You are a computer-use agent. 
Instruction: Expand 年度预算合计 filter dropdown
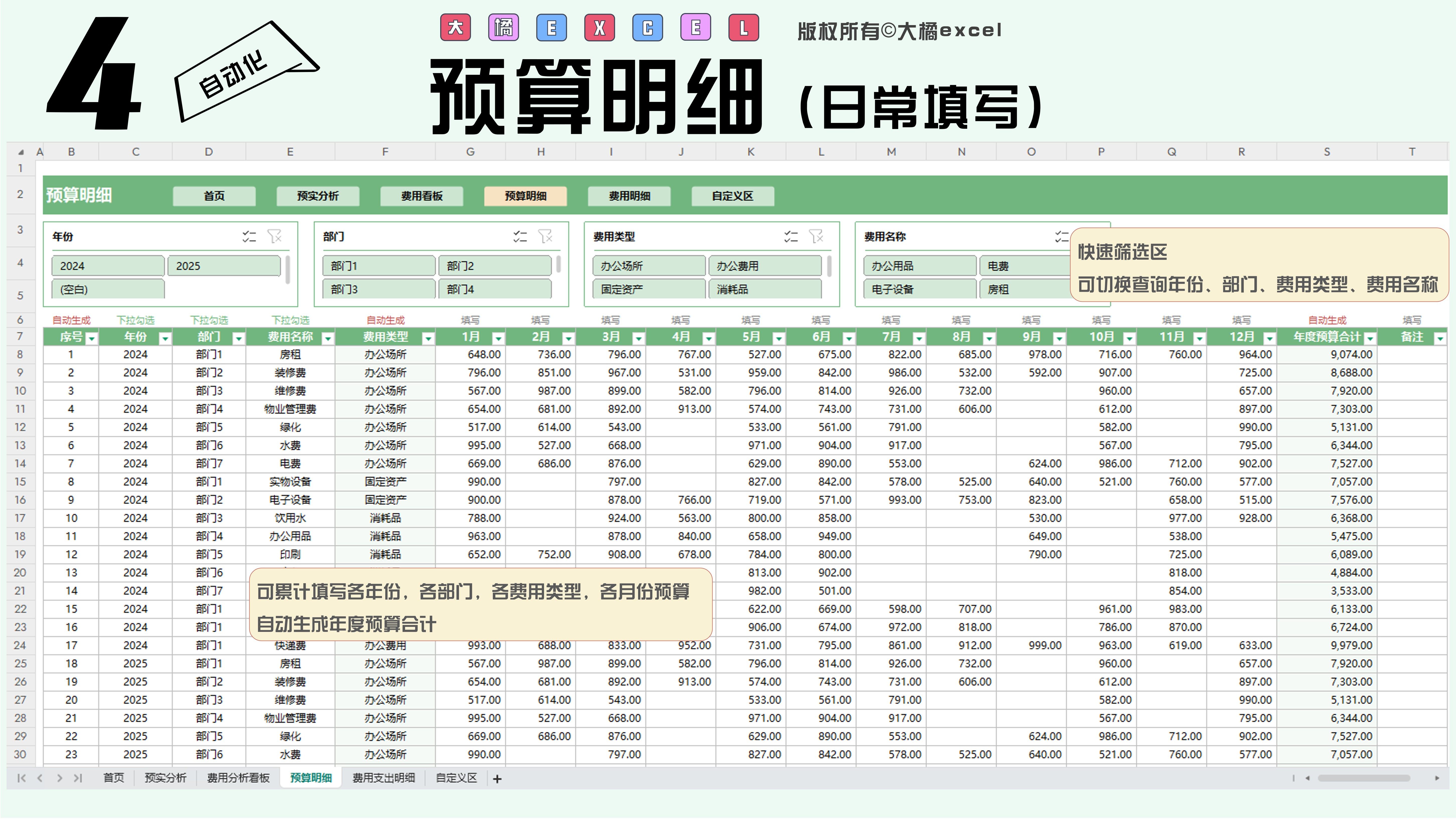(1370, 339)
